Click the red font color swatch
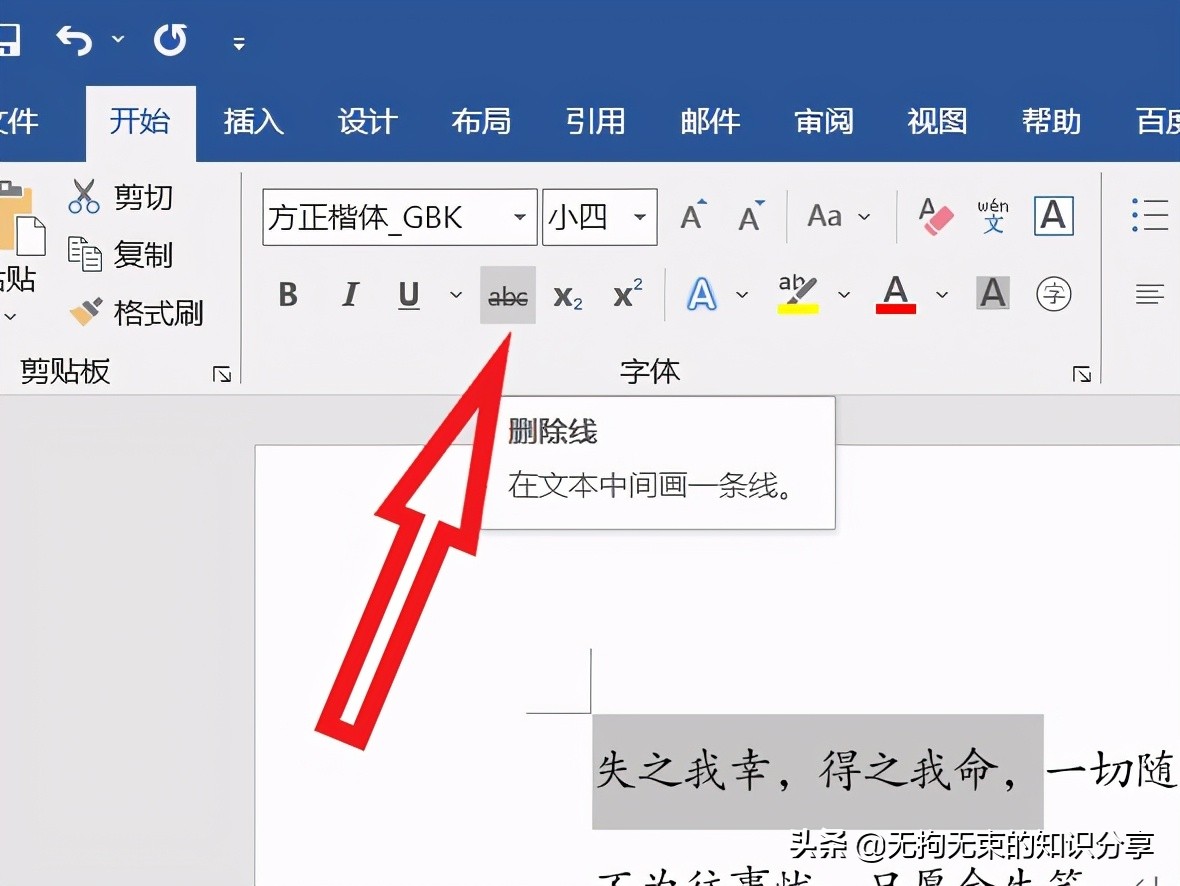Screen dimensions: 1180x886 [x=896, y=294]
